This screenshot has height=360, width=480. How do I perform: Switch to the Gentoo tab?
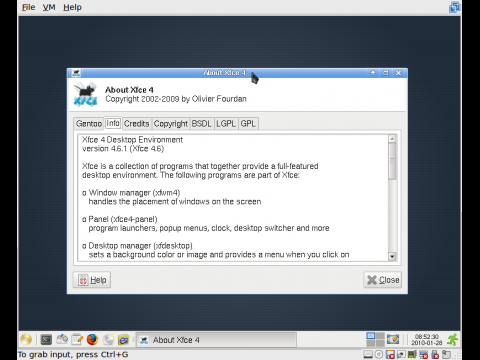point(89,124)
